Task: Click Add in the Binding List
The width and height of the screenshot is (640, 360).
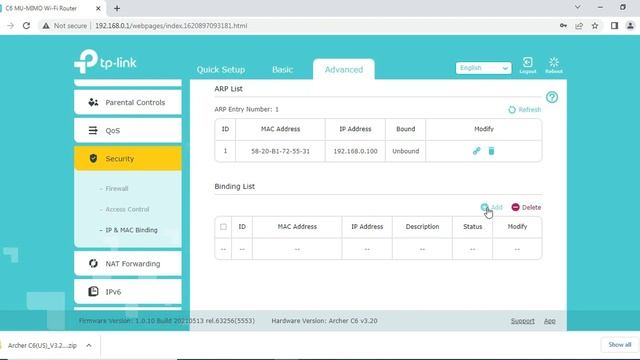Action: click(x=491, y=207)
